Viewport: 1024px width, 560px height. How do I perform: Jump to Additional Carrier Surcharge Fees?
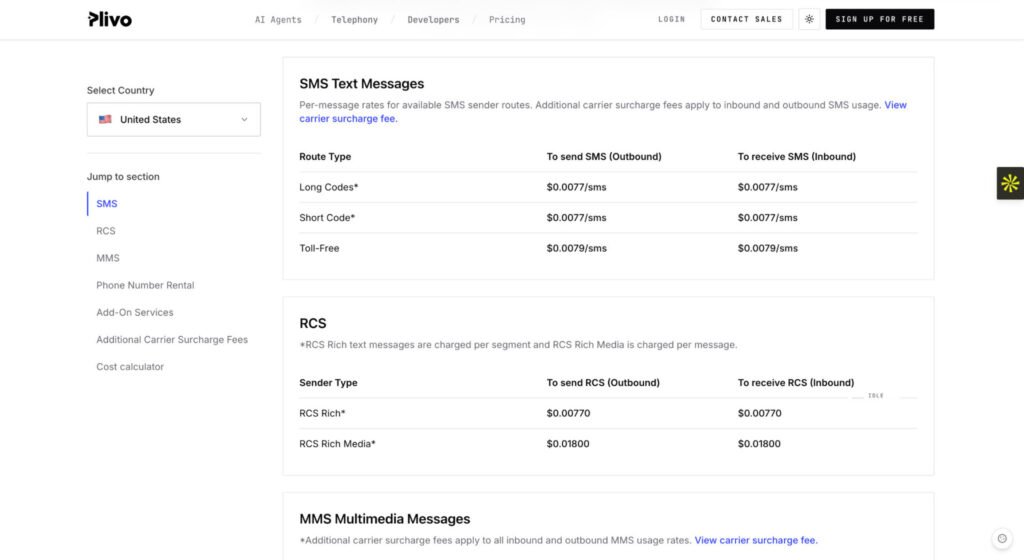coord(172,339)
